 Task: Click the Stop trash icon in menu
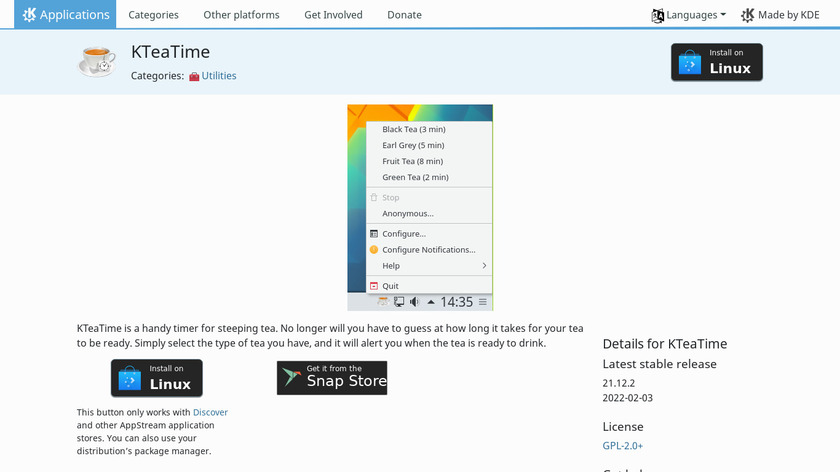click(374, 197)
